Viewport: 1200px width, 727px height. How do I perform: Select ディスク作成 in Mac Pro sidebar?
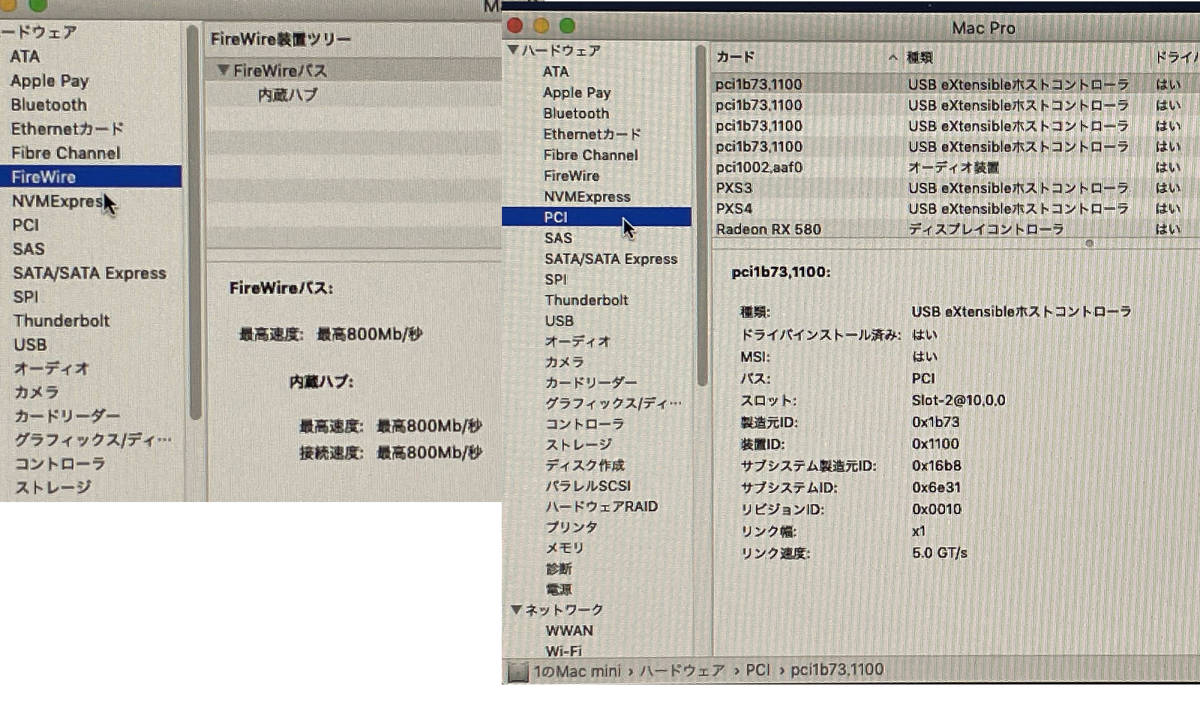(x=585, y=466)
